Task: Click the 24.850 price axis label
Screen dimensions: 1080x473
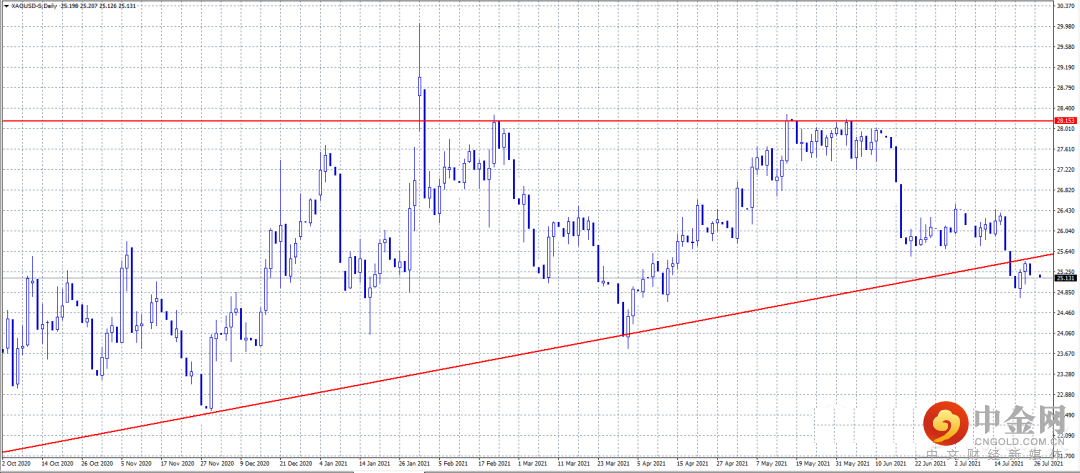Action: tap(1066, 292)
